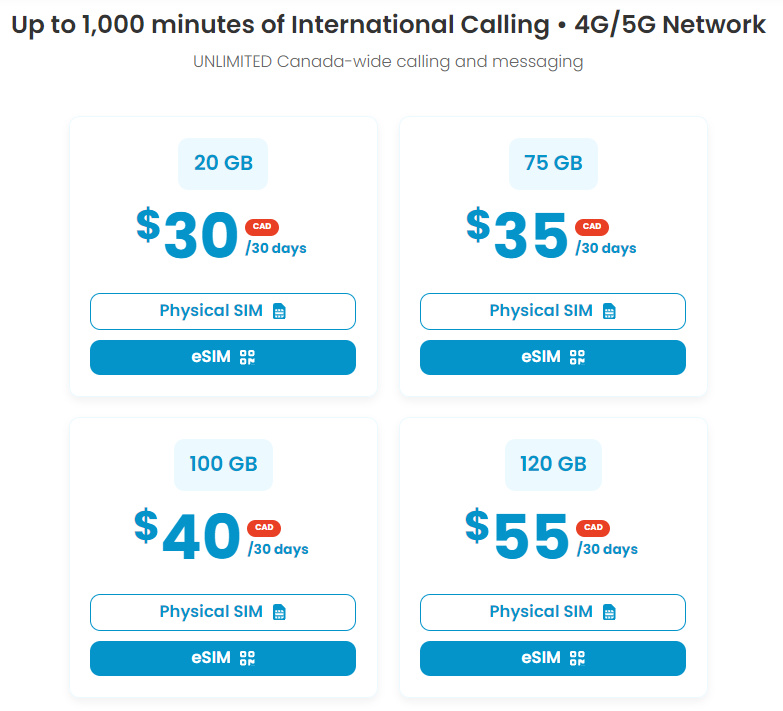Select Physical SIM for the 120 GB plan
Image resolution: width=783 pixels, height=711 pixels.
552,612
